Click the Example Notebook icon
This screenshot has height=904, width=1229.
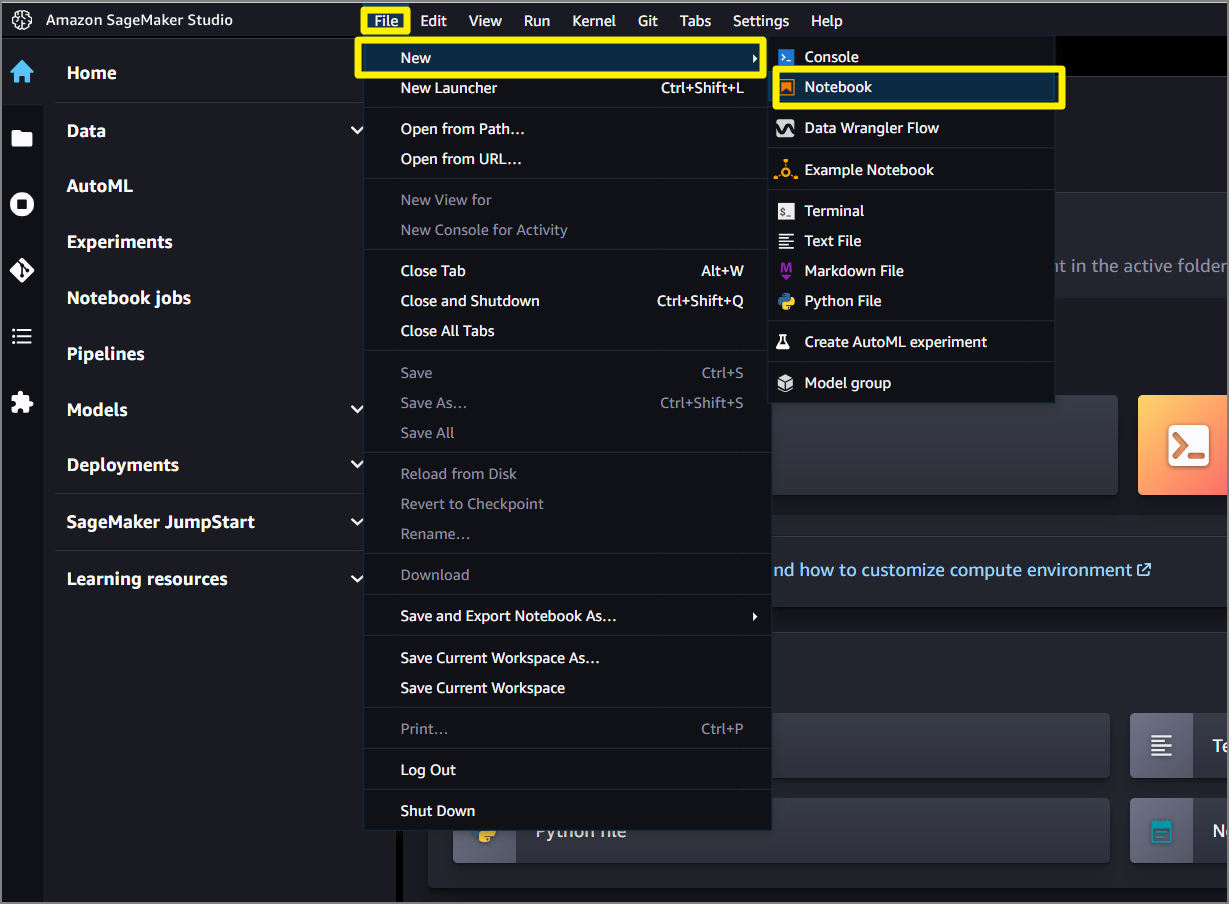[786, 170]
